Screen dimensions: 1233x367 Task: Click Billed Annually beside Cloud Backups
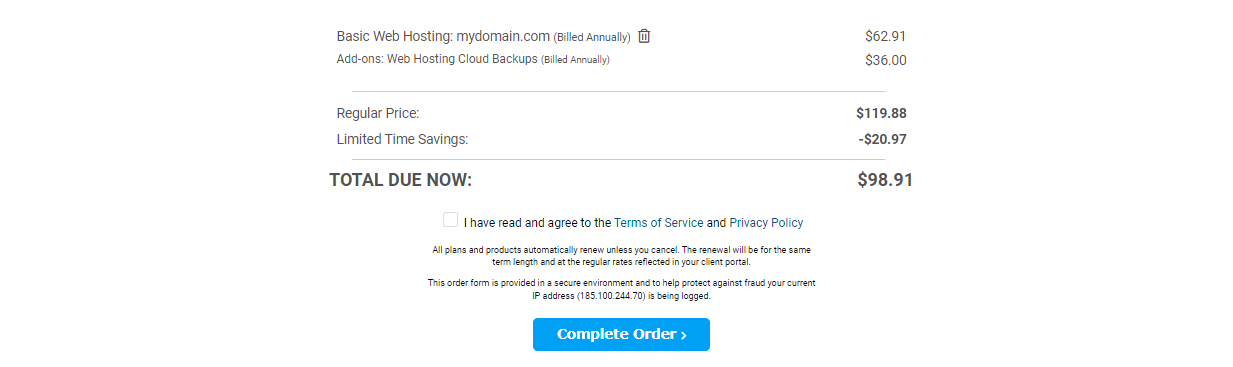click(575, 60)
